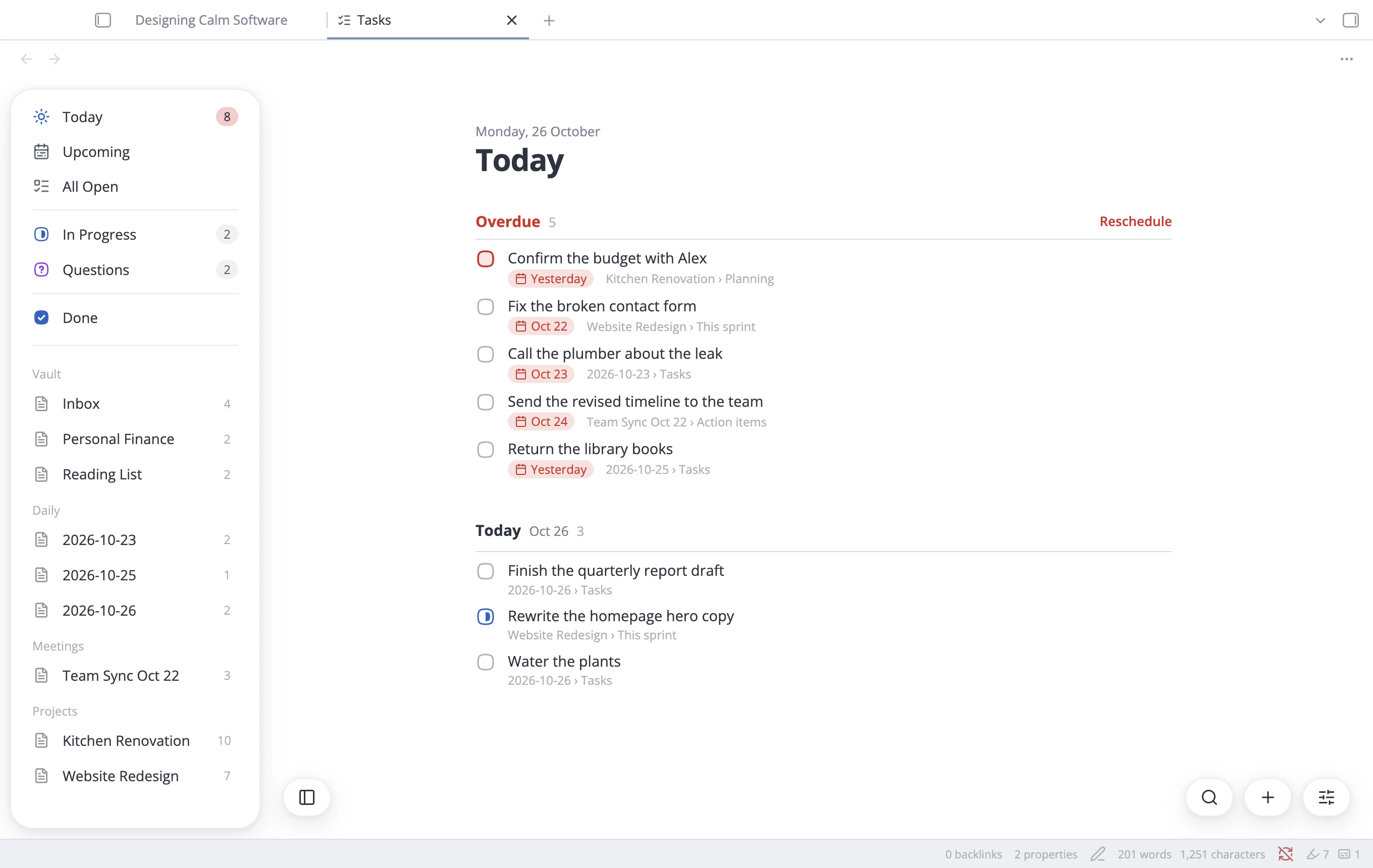Navigate forward with the right arrow
Viewport: 1373px width, 868px height.
[x=55, y=59]
